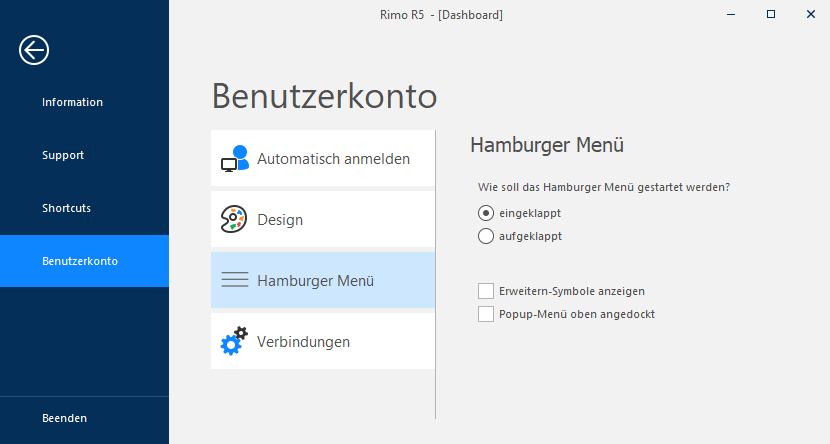Click the question text about Hamburger Menü start
Image resolution: width=830 pixels, height=444 pixels.
coord(604,187)
